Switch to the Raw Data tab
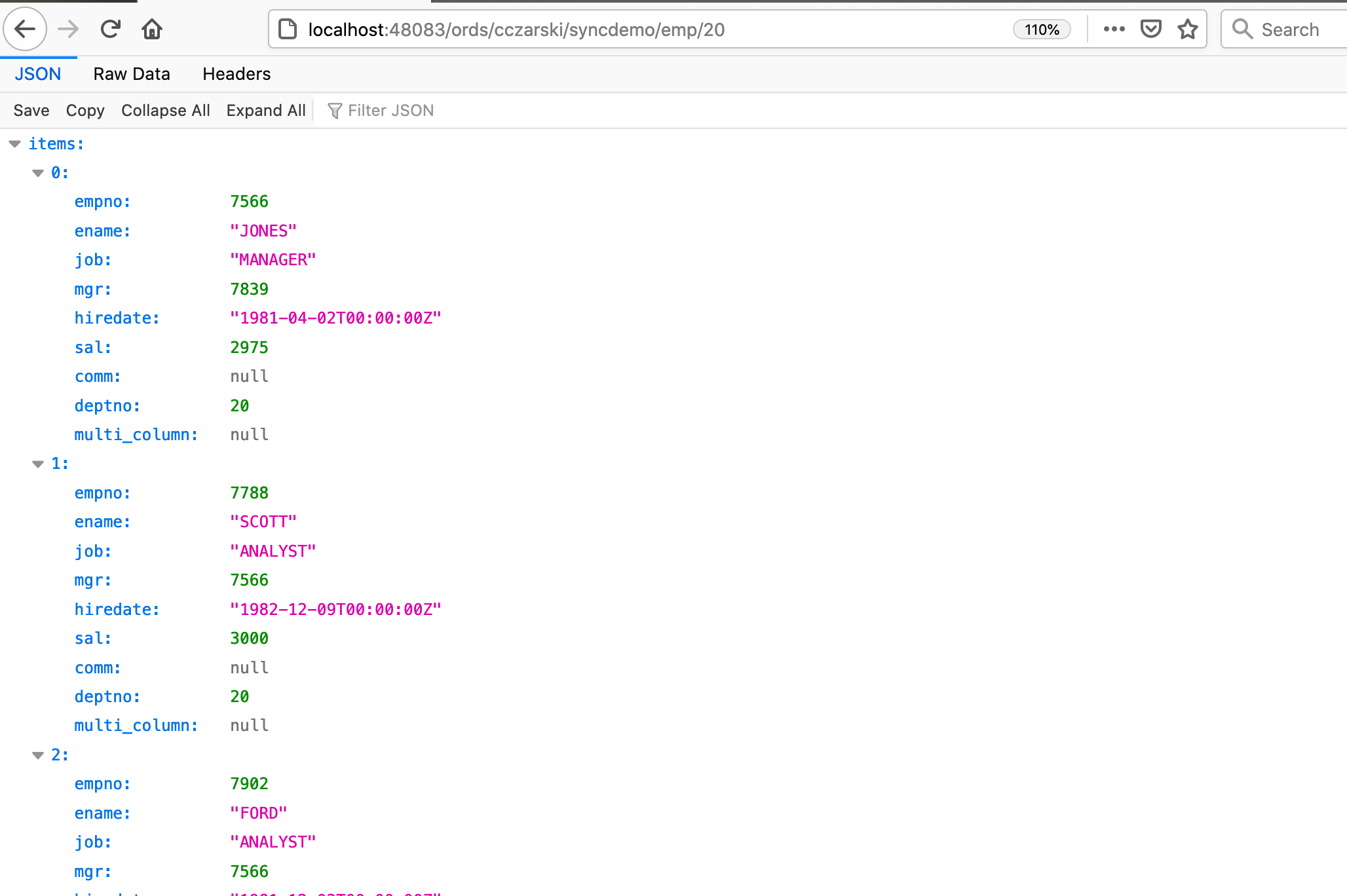This screenshot has height=896, width=1347. point(132,73)
